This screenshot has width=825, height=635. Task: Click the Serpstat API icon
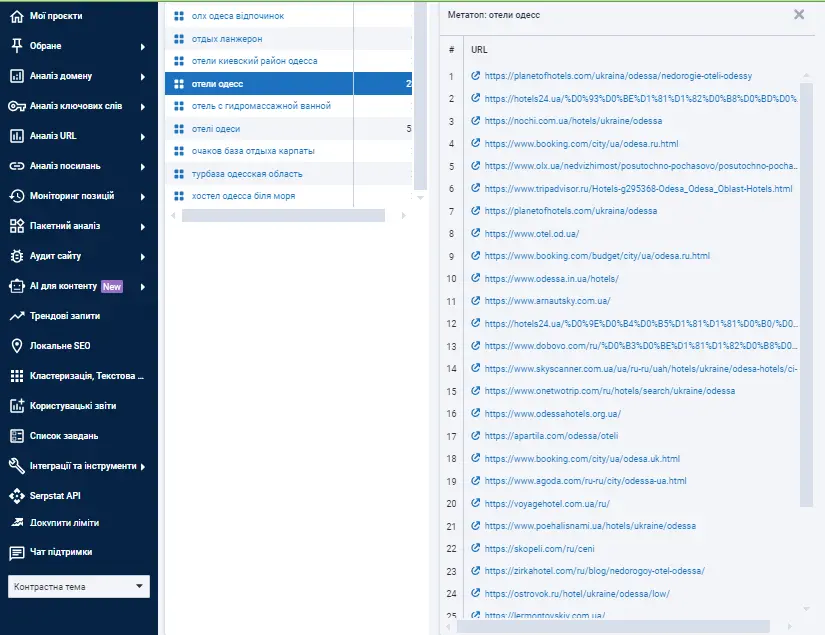(x=17, y=496)
